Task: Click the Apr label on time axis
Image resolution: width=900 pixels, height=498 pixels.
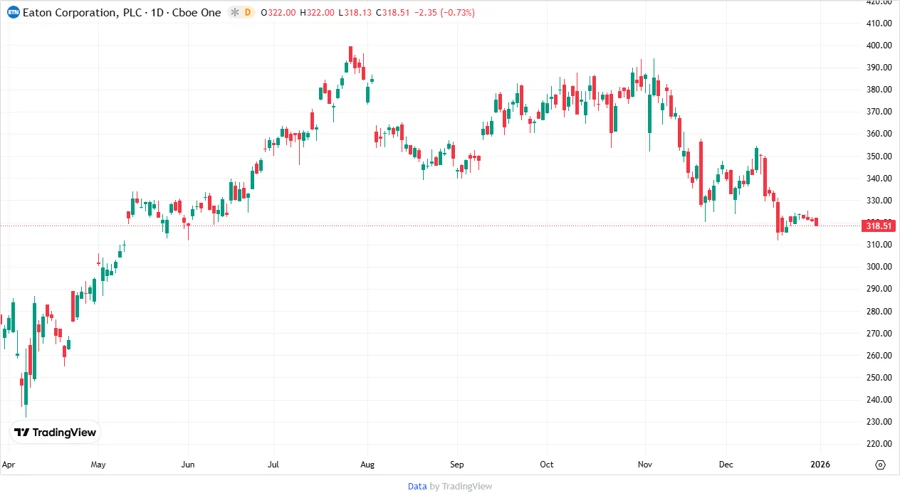Action: point(8,465)
